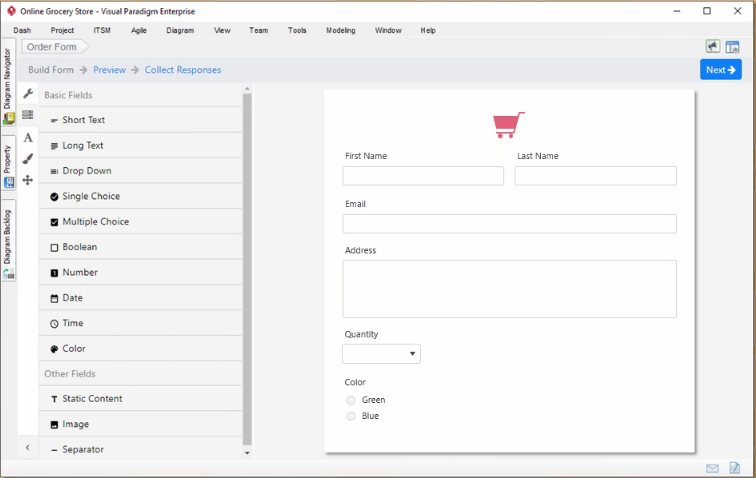The height and width of the screenshot is (478, 756).
Task: Click the field list scroll-down arrow
Action: tap(248, 453)
